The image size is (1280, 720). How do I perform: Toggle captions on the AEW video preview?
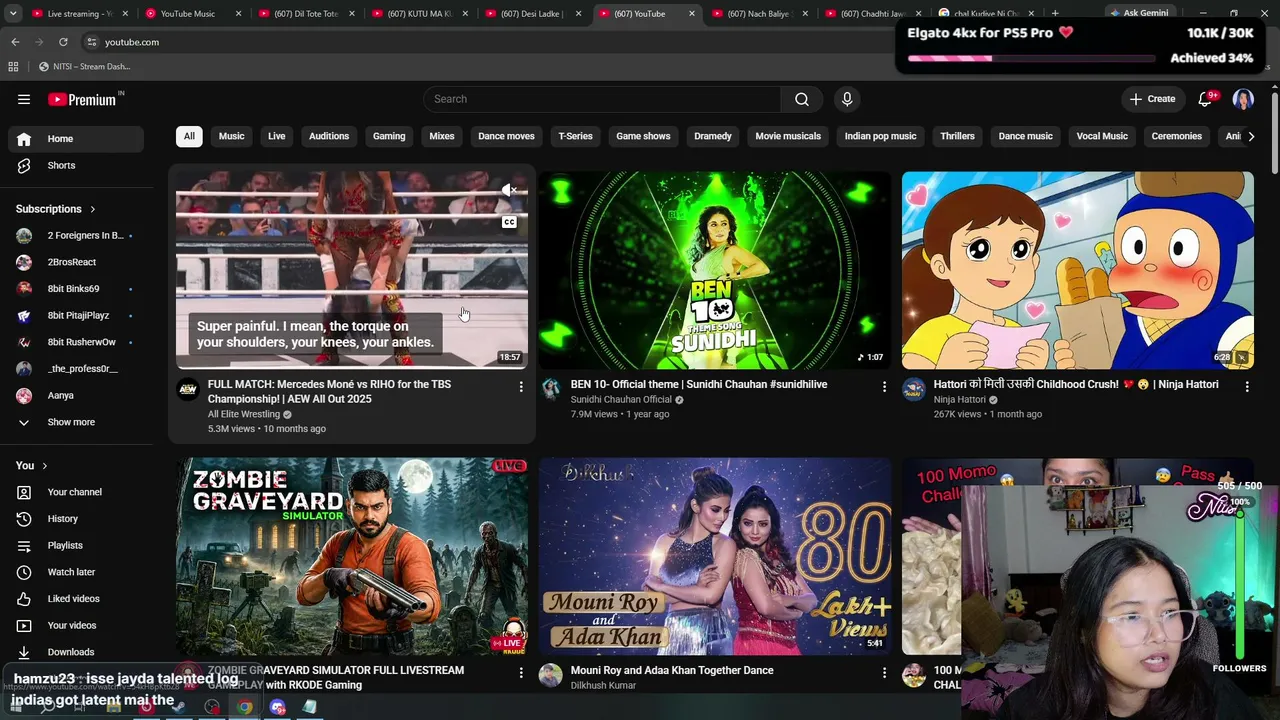point(509,222)
